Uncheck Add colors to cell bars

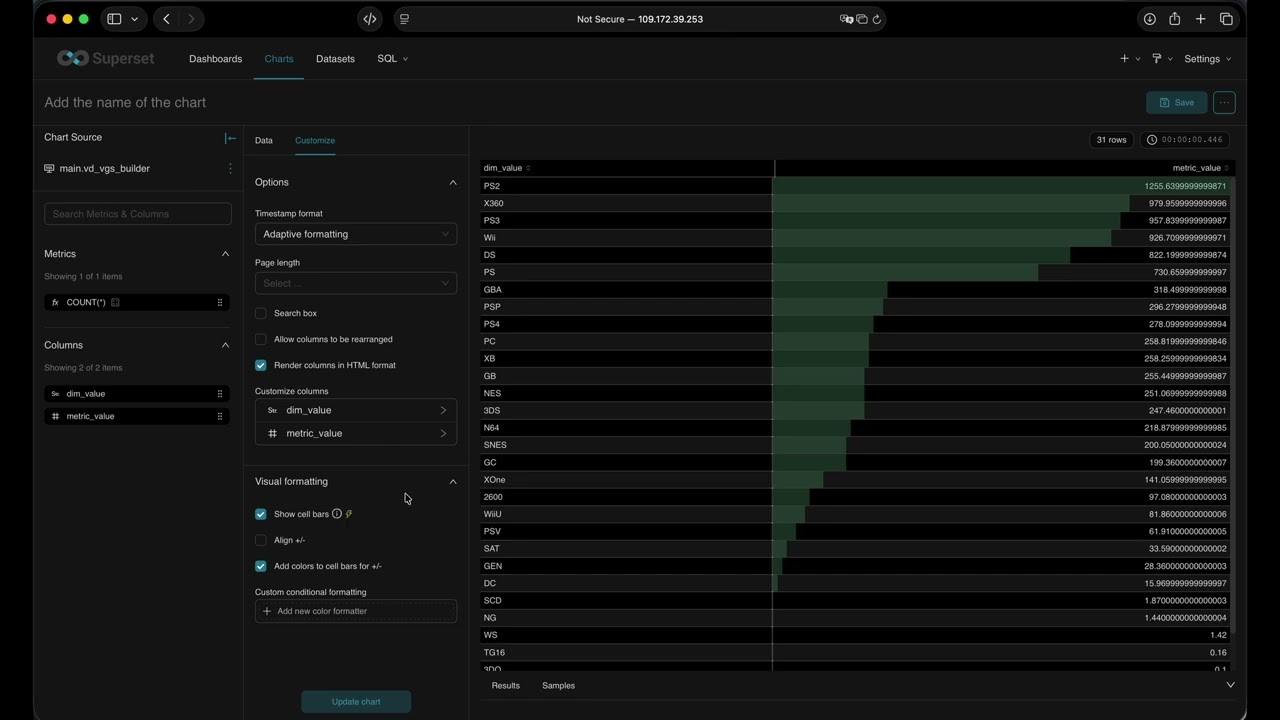261,566
